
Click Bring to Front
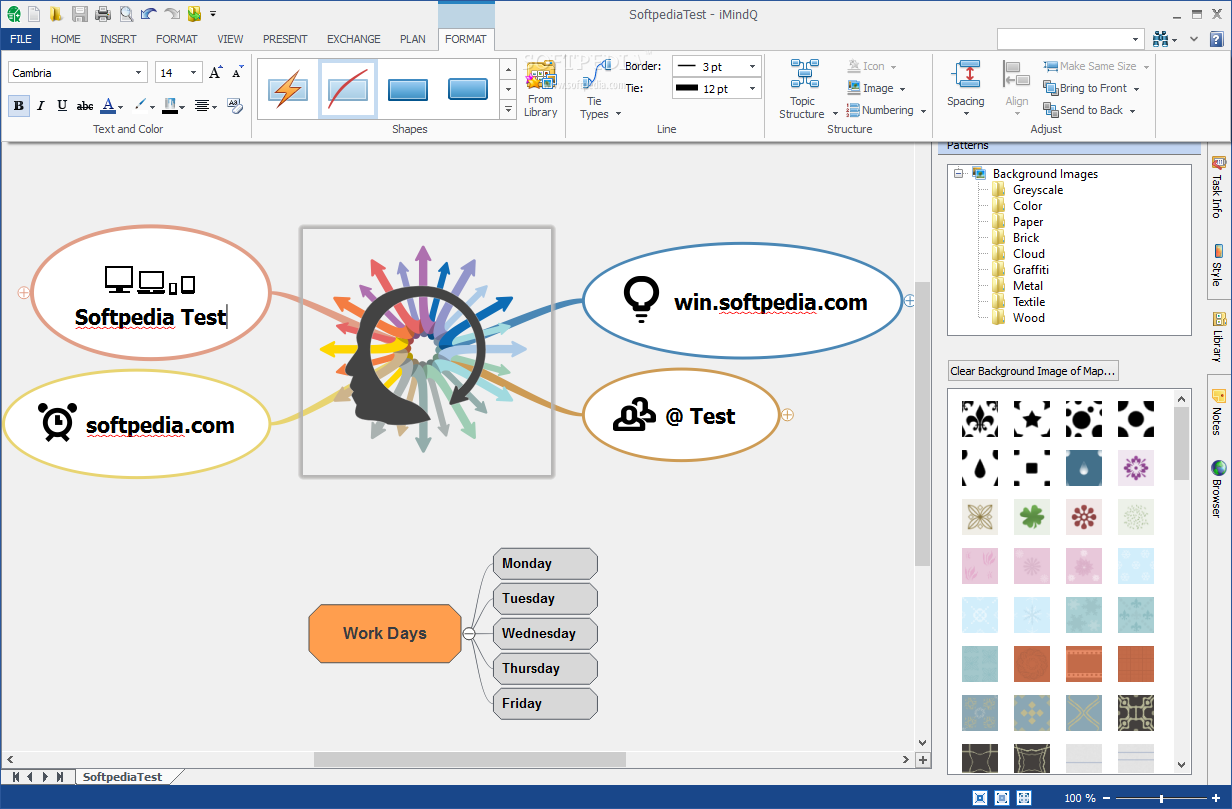point(1091,88)
